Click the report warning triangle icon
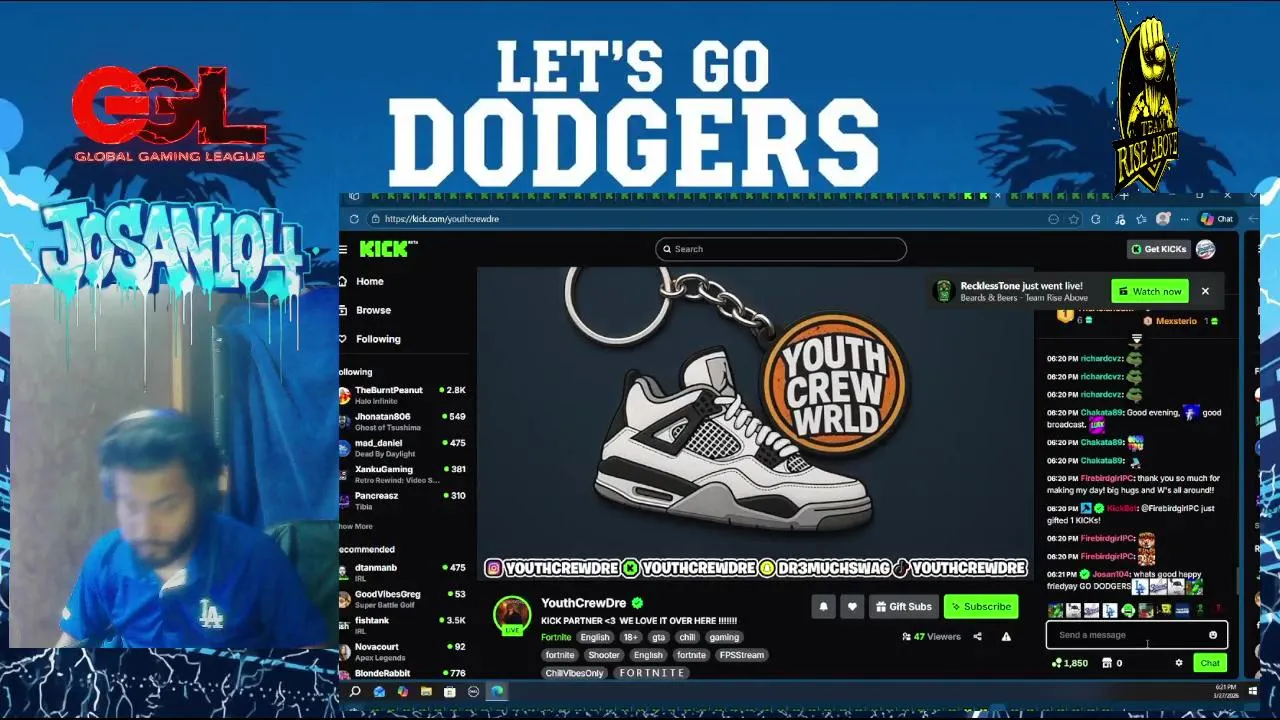 [x=1006, y=636]
